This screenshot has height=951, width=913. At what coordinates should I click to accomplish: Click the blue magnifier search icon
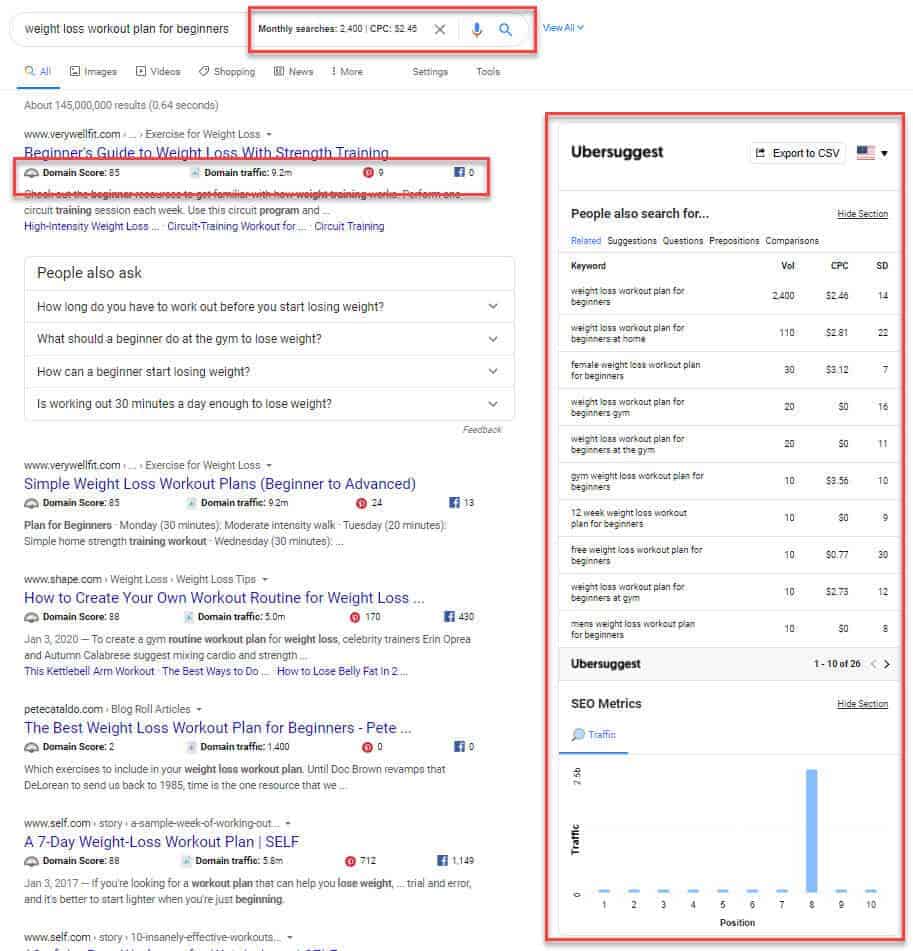click(x=506, y=30)
